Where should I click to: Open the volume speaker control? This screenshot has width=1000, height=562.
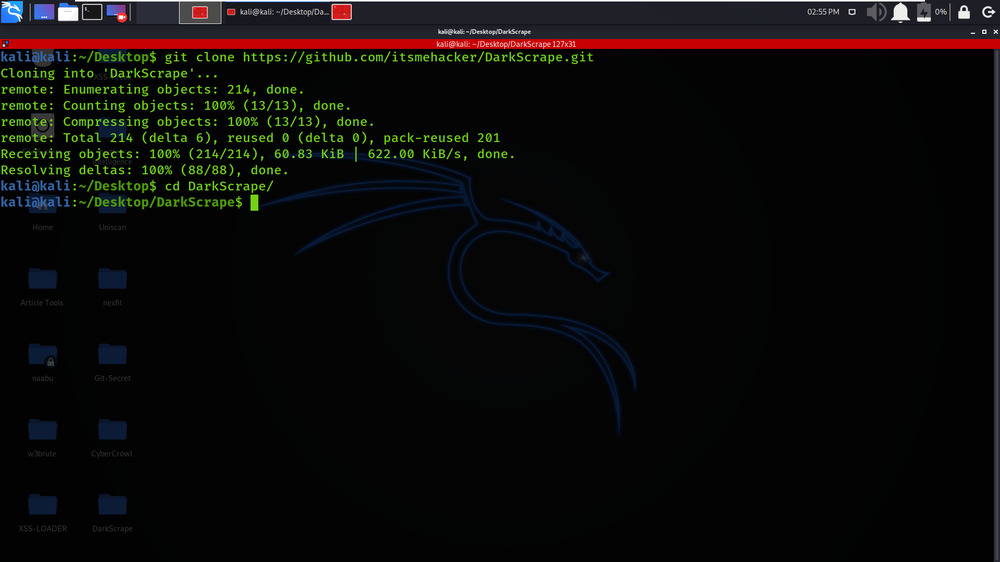pyautogui.click(x=876, y=12)
